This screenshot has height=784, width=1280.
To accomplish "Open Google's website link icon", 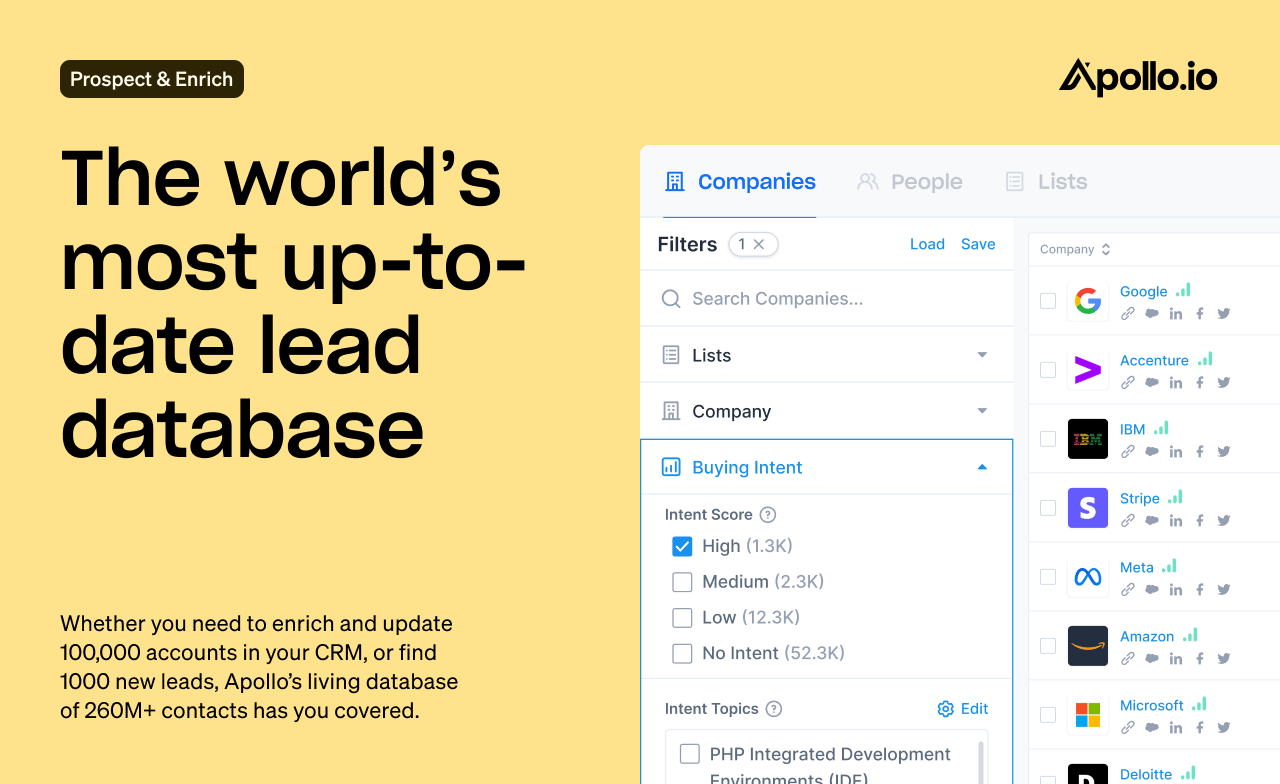I will click(1128, 313).
